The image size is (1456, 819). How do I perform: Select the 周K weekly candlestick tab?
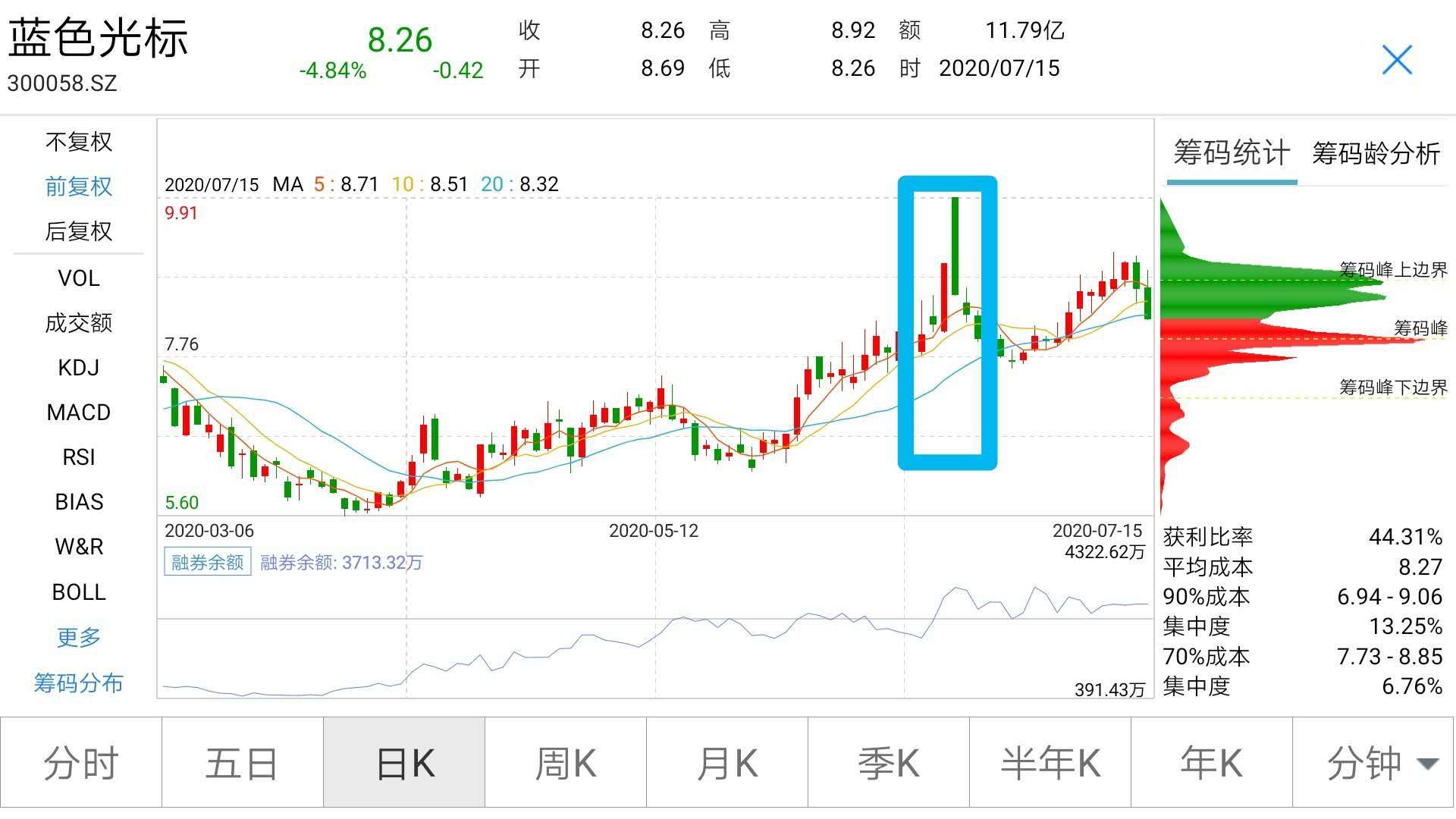(566, 763)
